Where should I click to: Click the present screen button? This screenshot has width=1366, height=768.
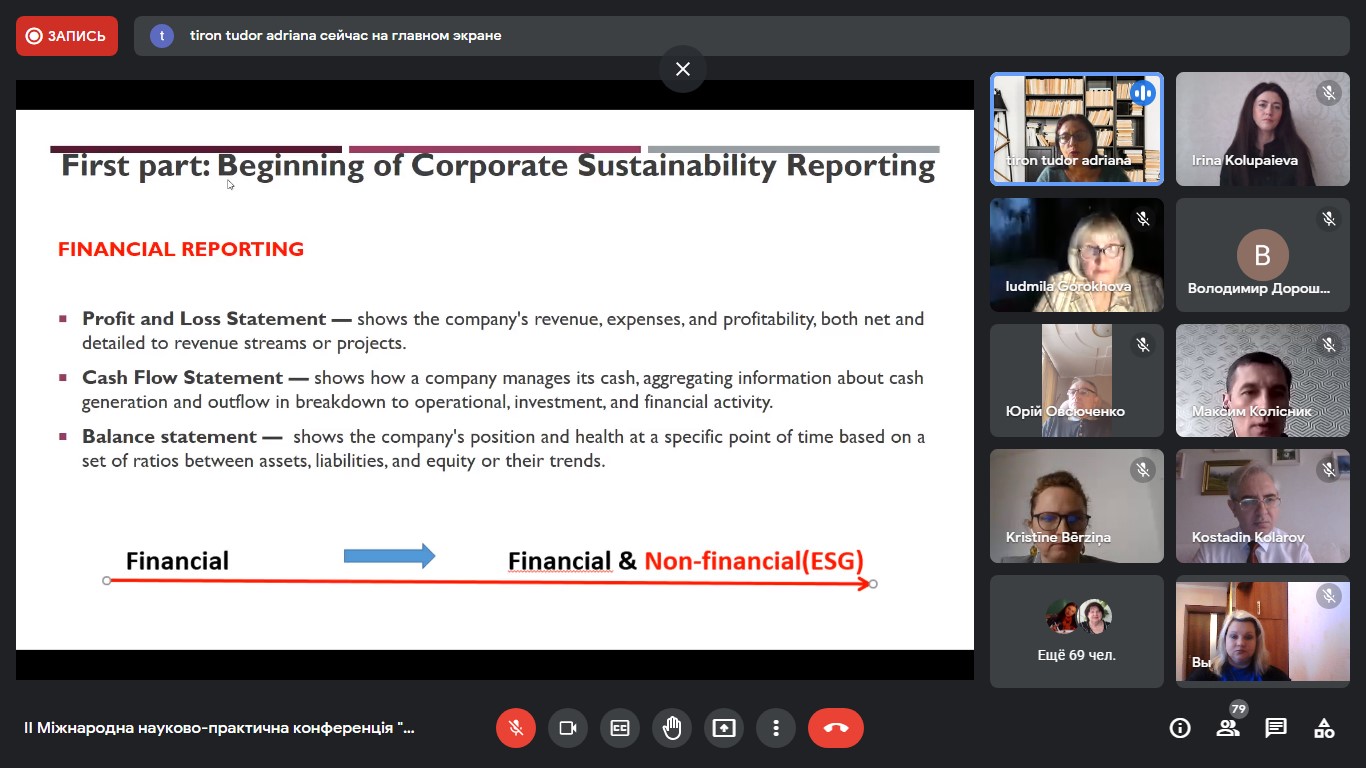(724, 728)
